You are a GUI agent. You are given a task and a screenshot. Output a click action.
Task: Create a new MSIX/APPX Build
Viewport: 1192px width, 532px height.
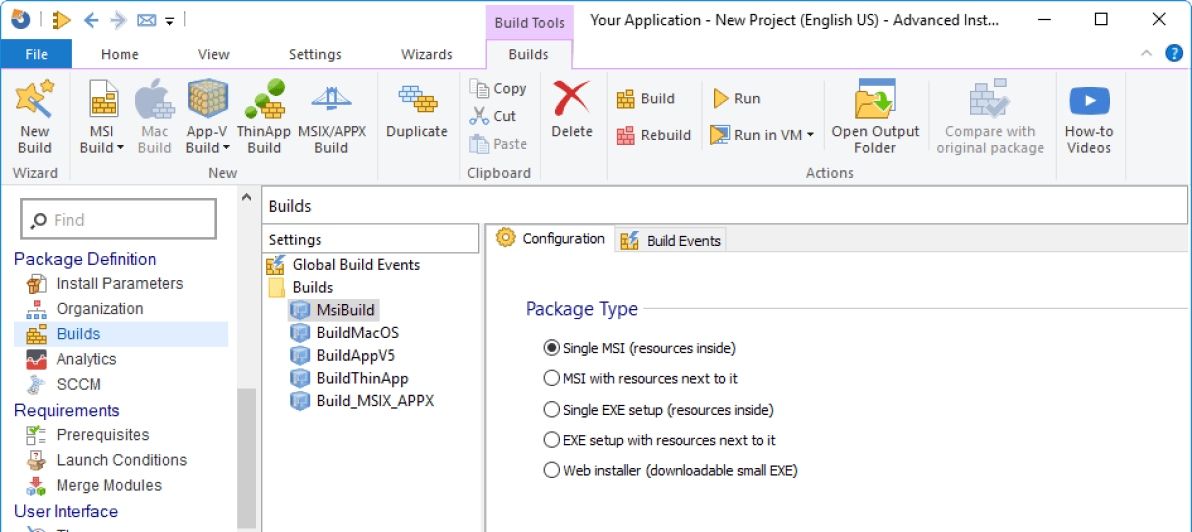(x=331, y=118)
